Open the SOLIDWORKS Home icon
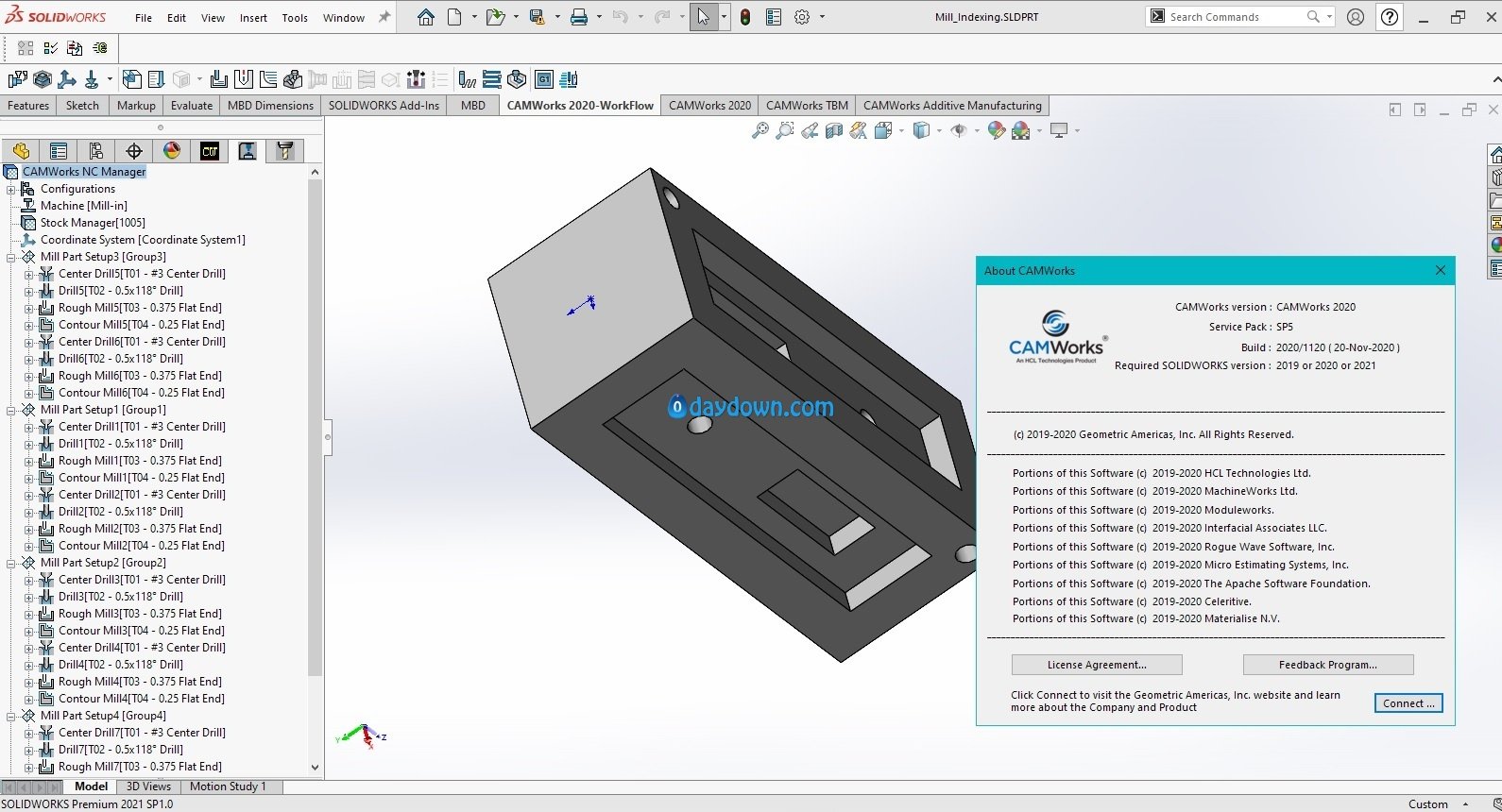 [x=426, y=17]
